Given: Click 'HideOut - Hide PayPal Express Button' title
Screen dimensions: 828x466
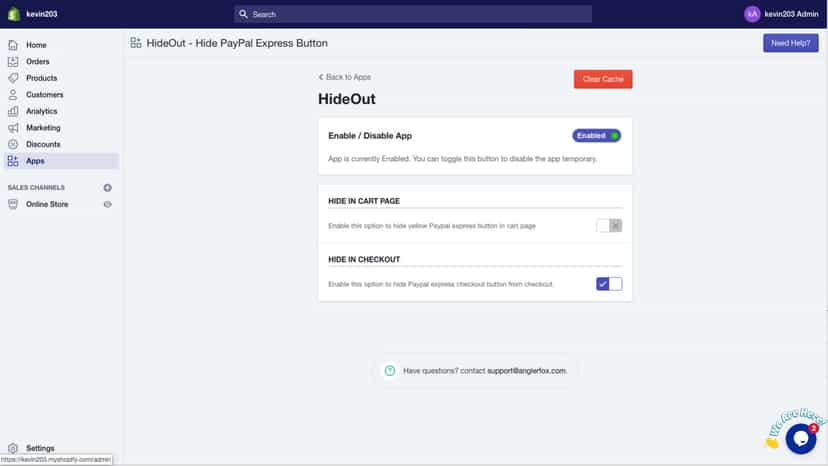Looking at the screenshot, I should [237, 43].
